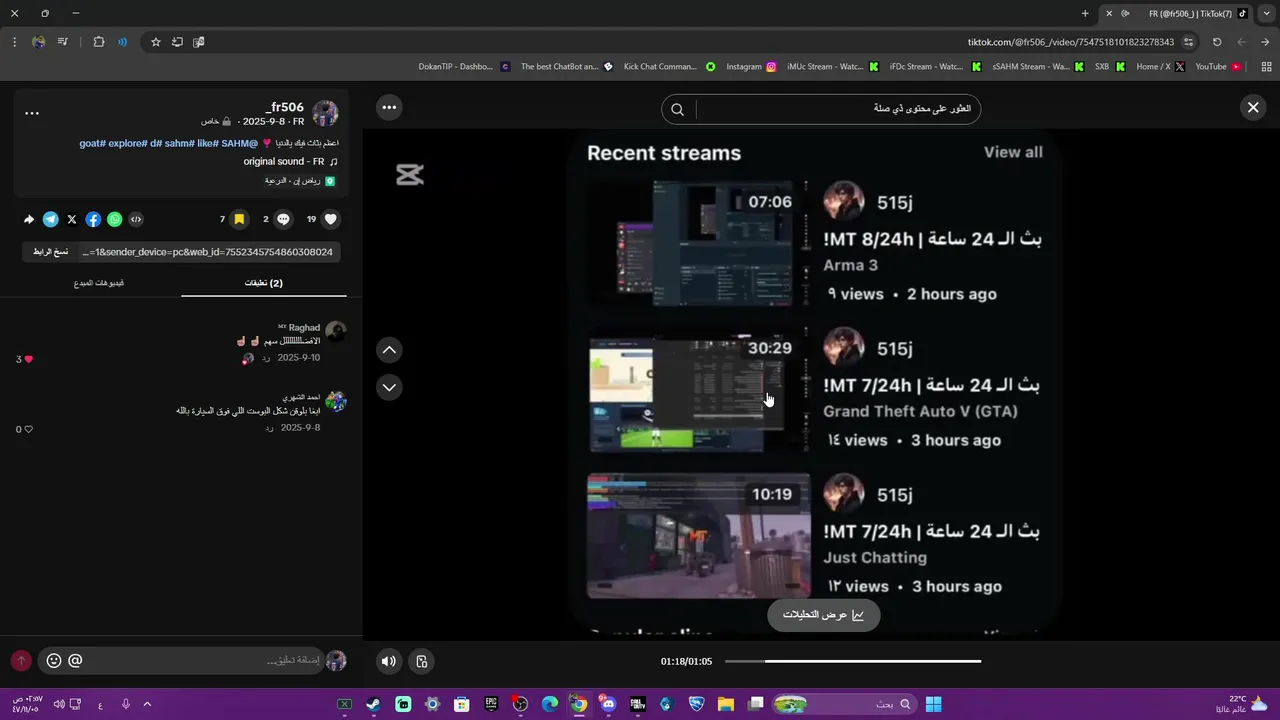
Task: Open the _fr506 profile avatar
Action: 325,113
